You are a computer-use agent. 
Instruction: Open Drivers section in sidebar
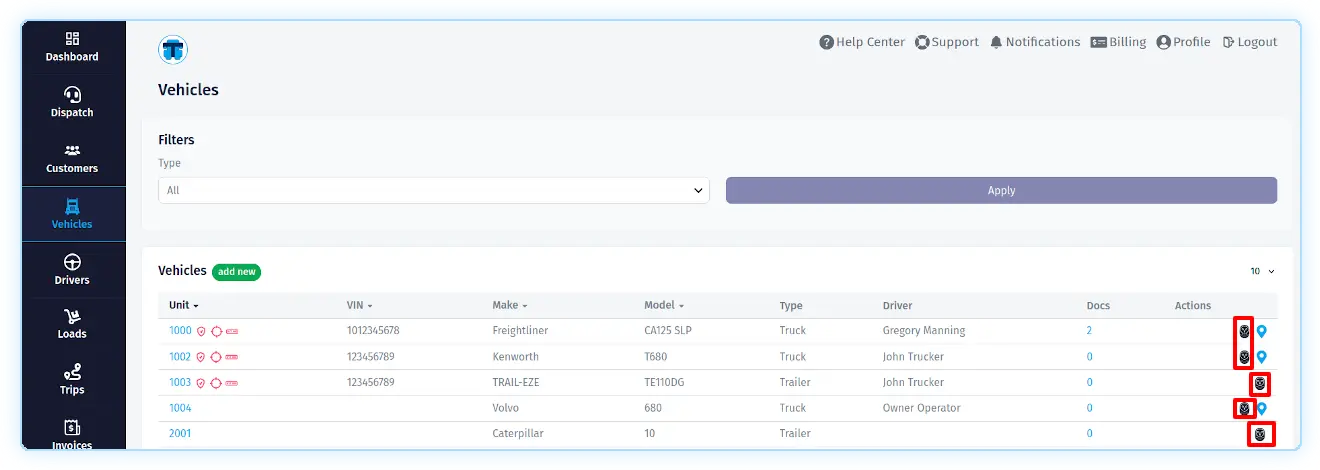pyautogui.click(x=72, y=270)
